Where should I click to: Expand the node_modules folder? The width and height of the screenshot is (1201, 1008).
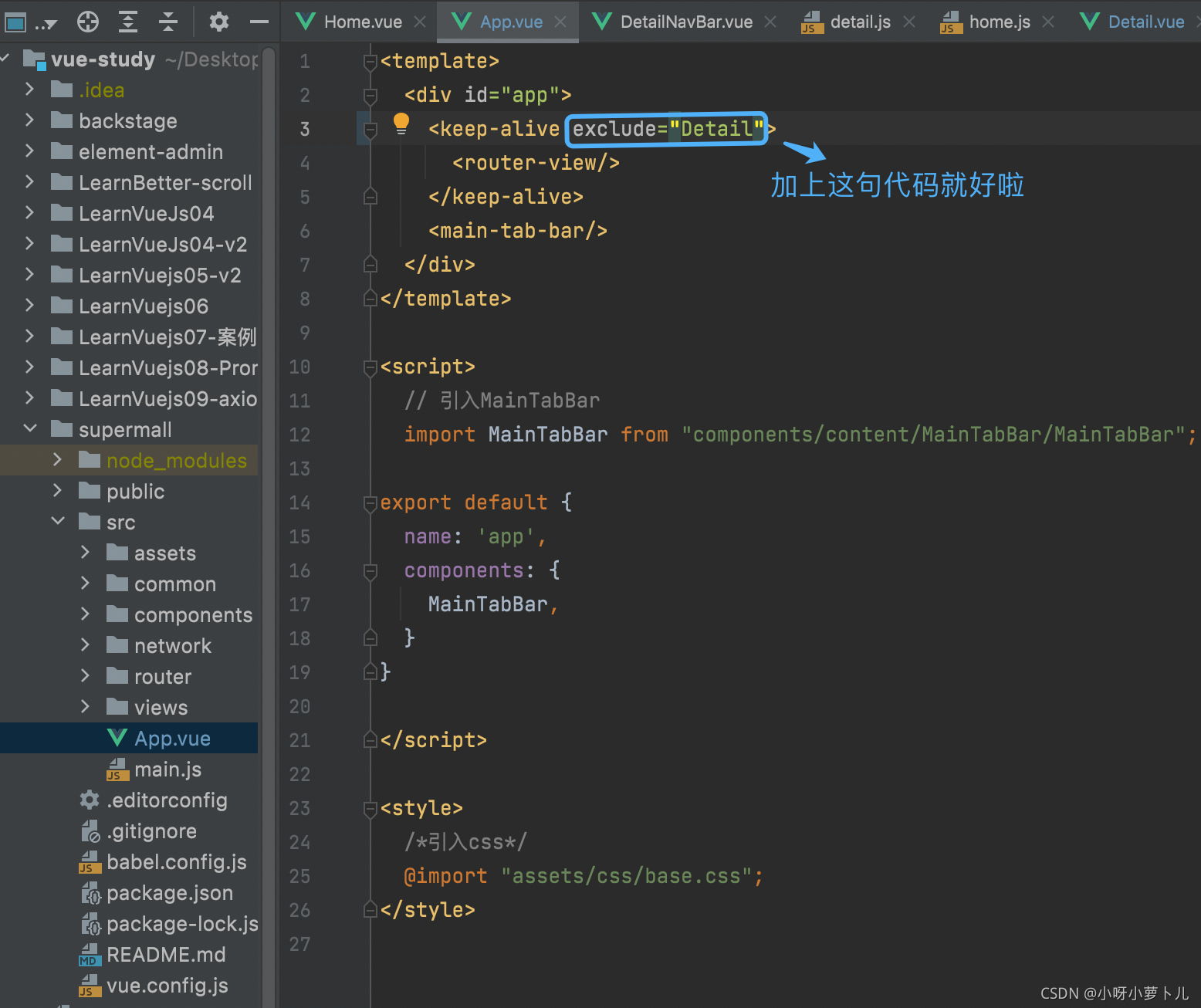pos(57,460)
